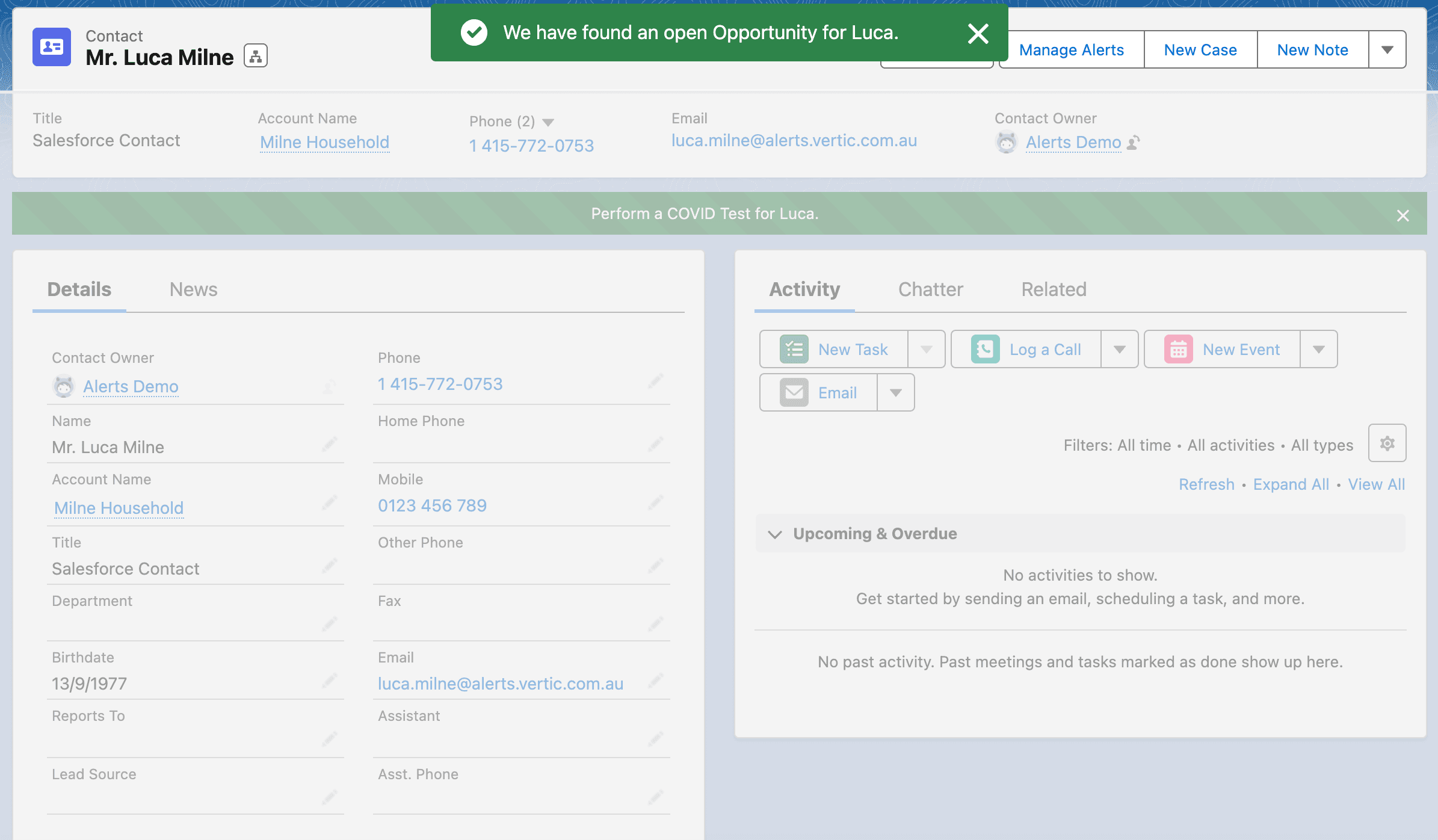Click Refresh in activity timeline

[1206, 484]
